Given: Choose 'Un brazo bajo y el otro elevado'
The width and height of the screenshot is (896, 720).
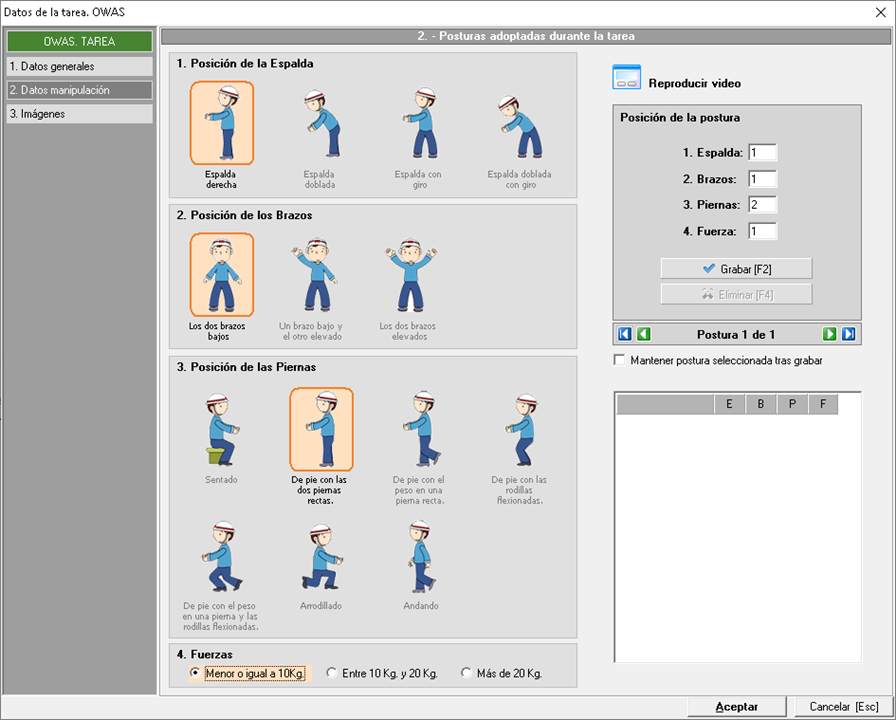Looking at the screenshot, I should point(312,275).
